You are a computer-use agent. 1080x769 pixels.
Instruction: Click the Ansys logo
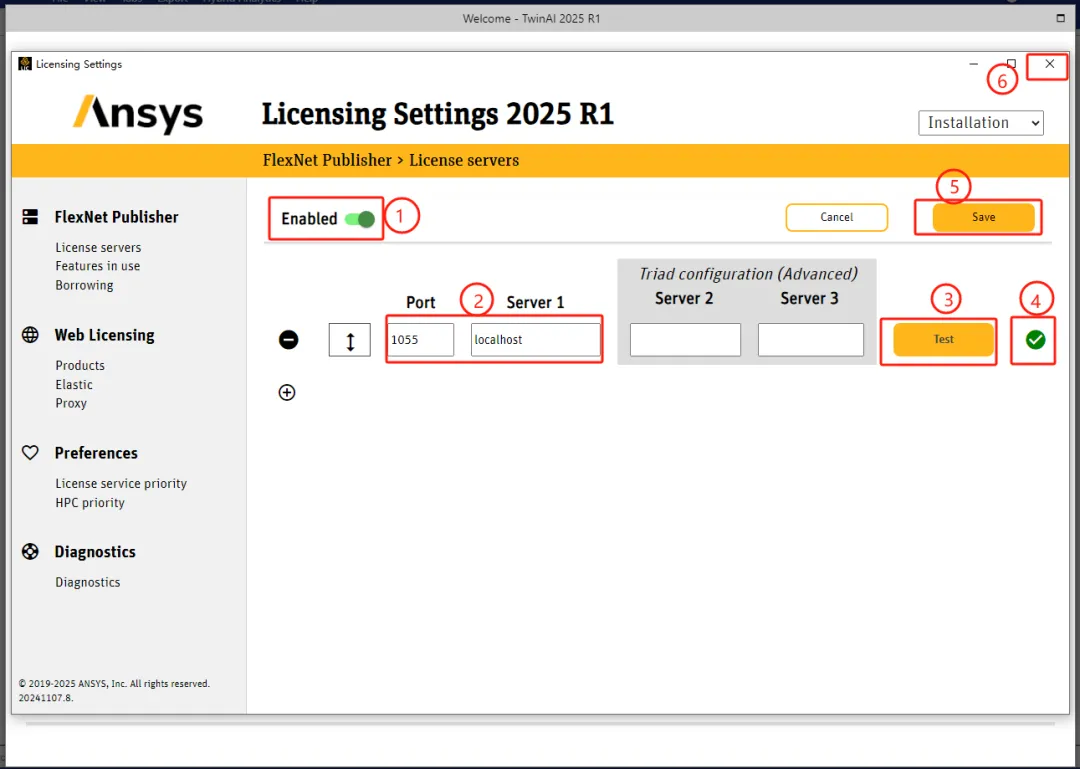(x=138, y=114)
